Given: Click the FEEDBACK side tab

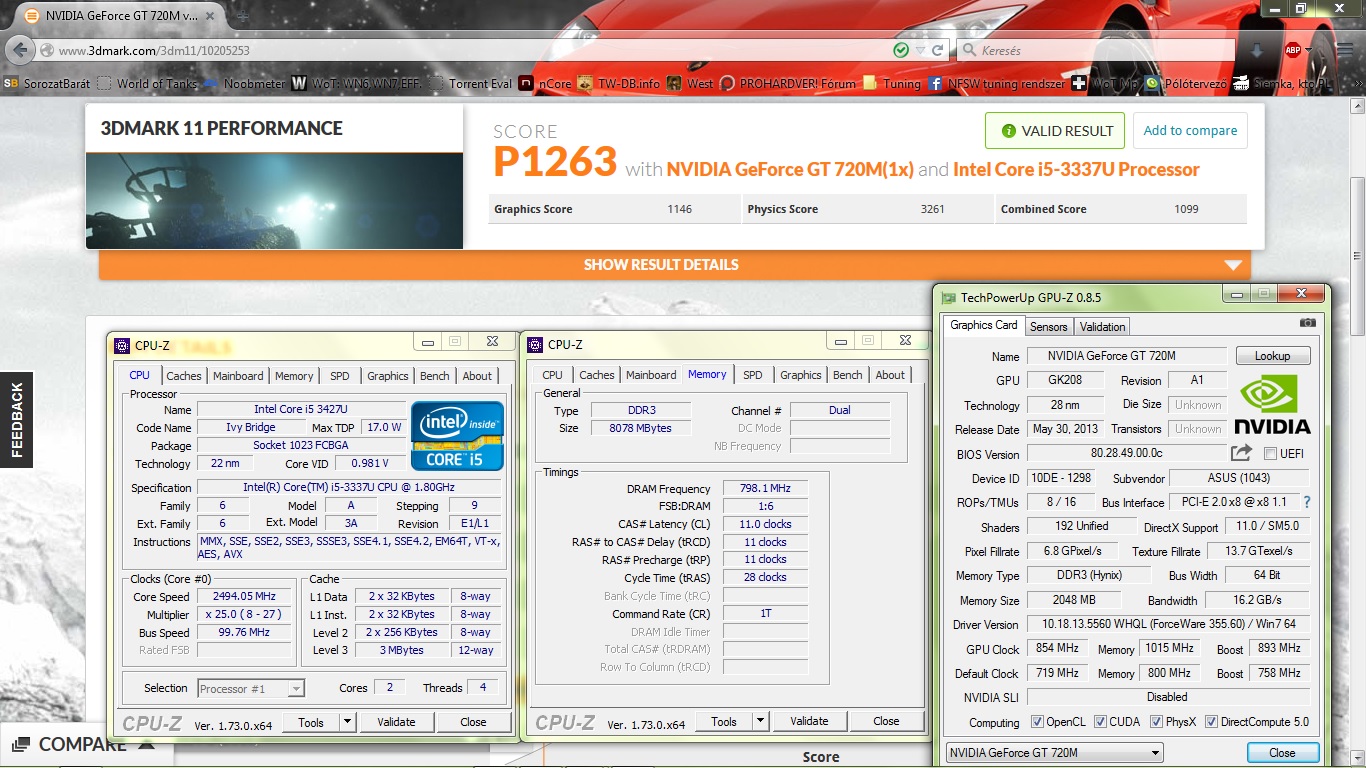Looking at the screenshot, I should tap(16, 420).
